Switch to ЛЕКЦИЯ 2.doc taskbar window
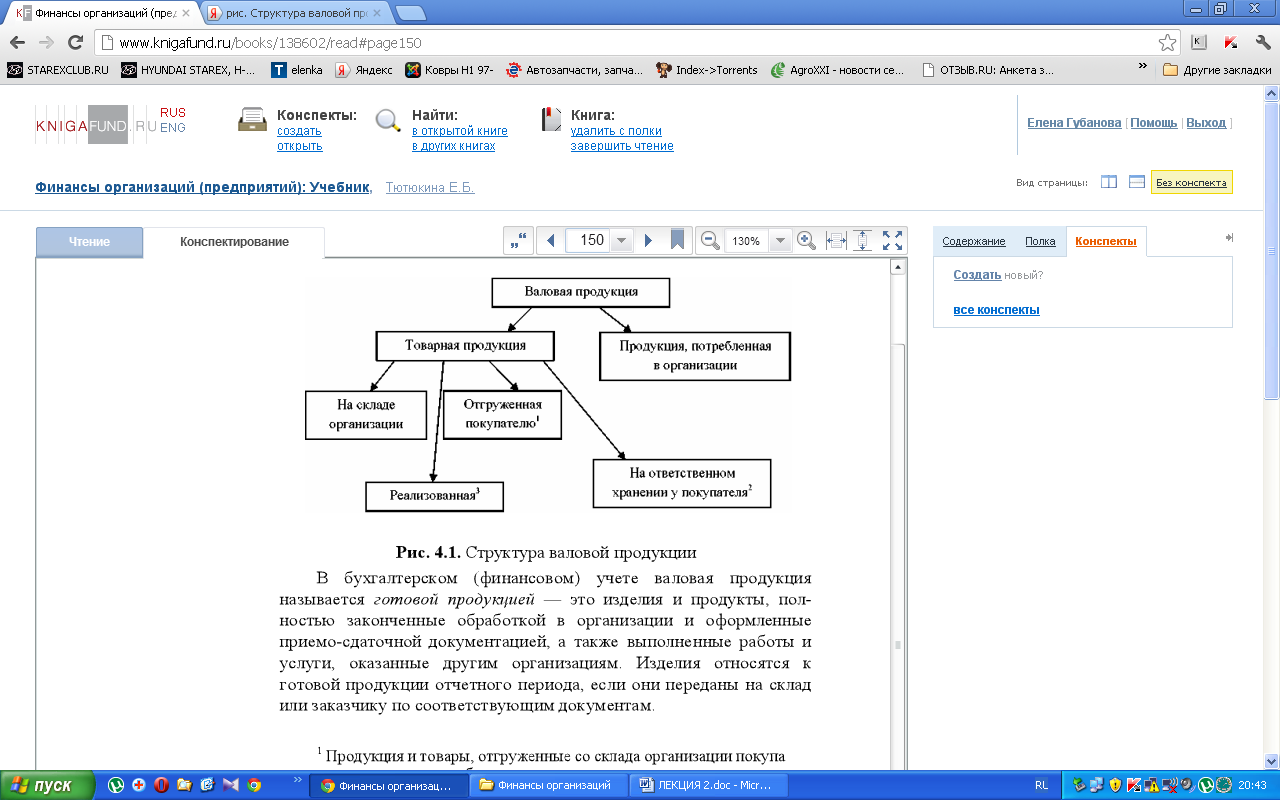 709,785
